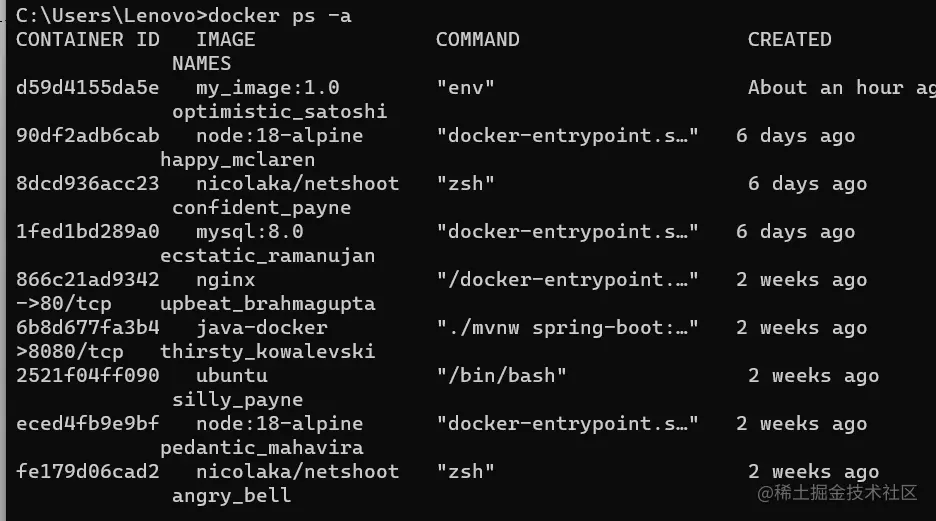Click the pedantic_mahavira container name

click(x=261, y=448)
